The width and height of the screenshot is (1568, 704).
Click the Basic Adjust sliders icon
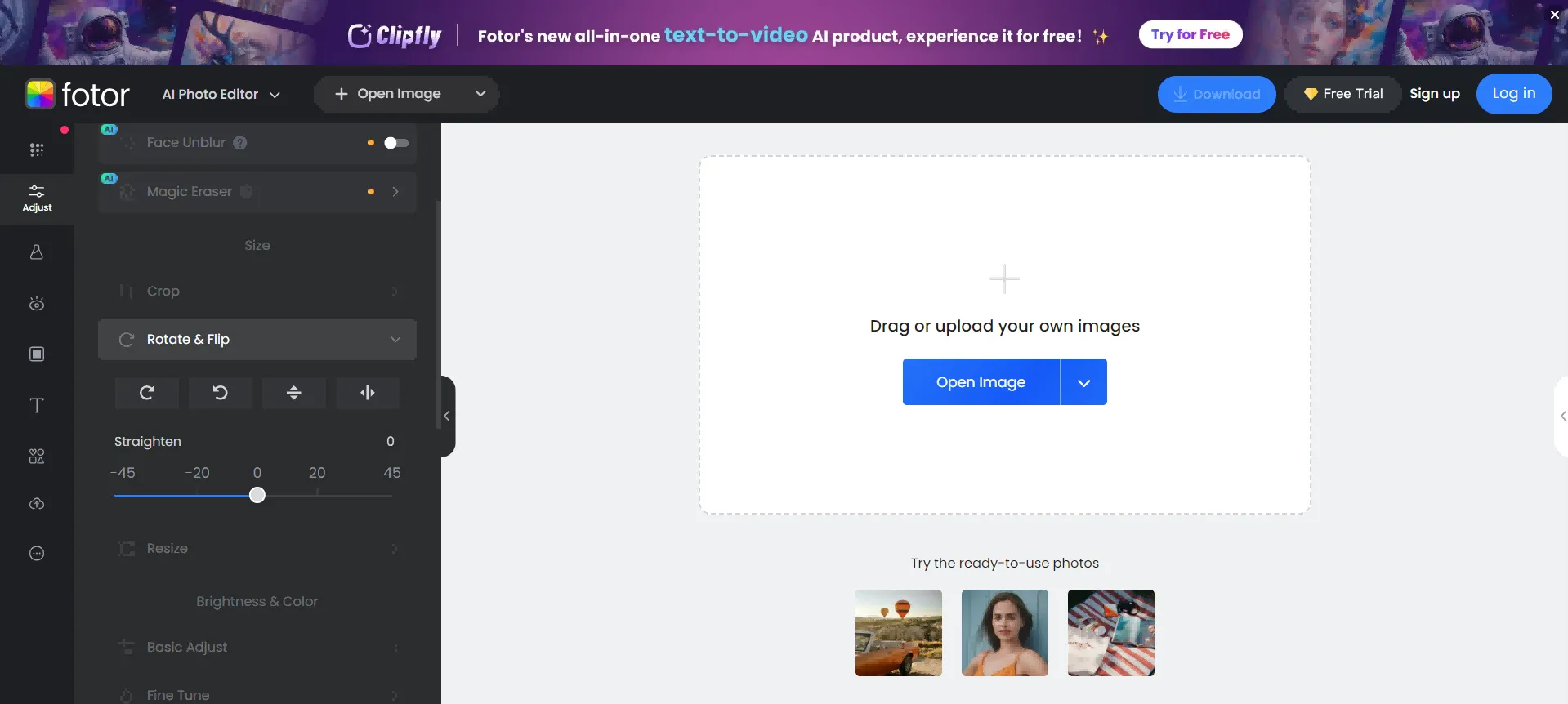click(127, 647)
